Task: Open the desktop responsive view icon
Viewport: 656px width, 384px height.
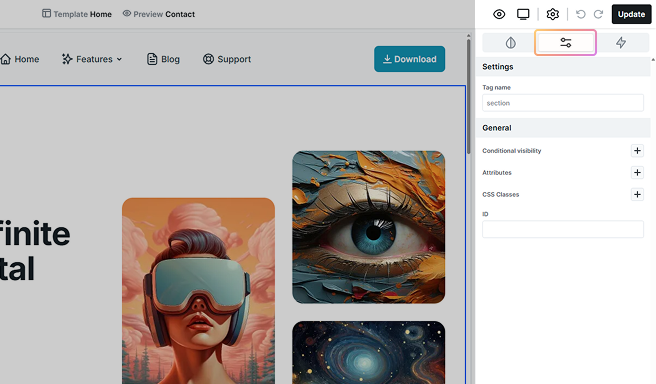Action: 523,14
